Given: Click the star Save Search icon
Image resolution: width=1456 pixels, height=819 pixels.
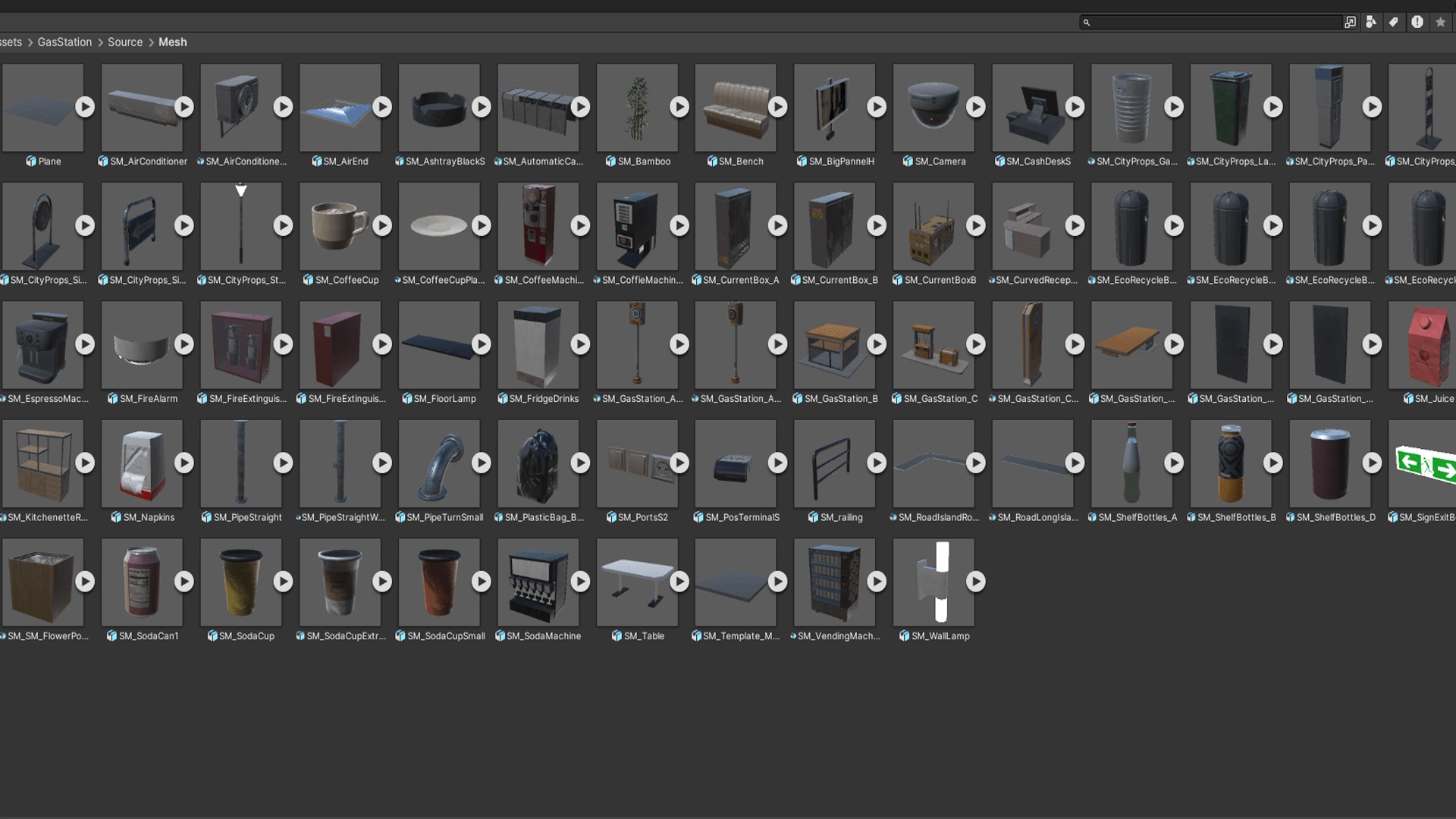Looking at the screenshot, I should point(1440,22).
